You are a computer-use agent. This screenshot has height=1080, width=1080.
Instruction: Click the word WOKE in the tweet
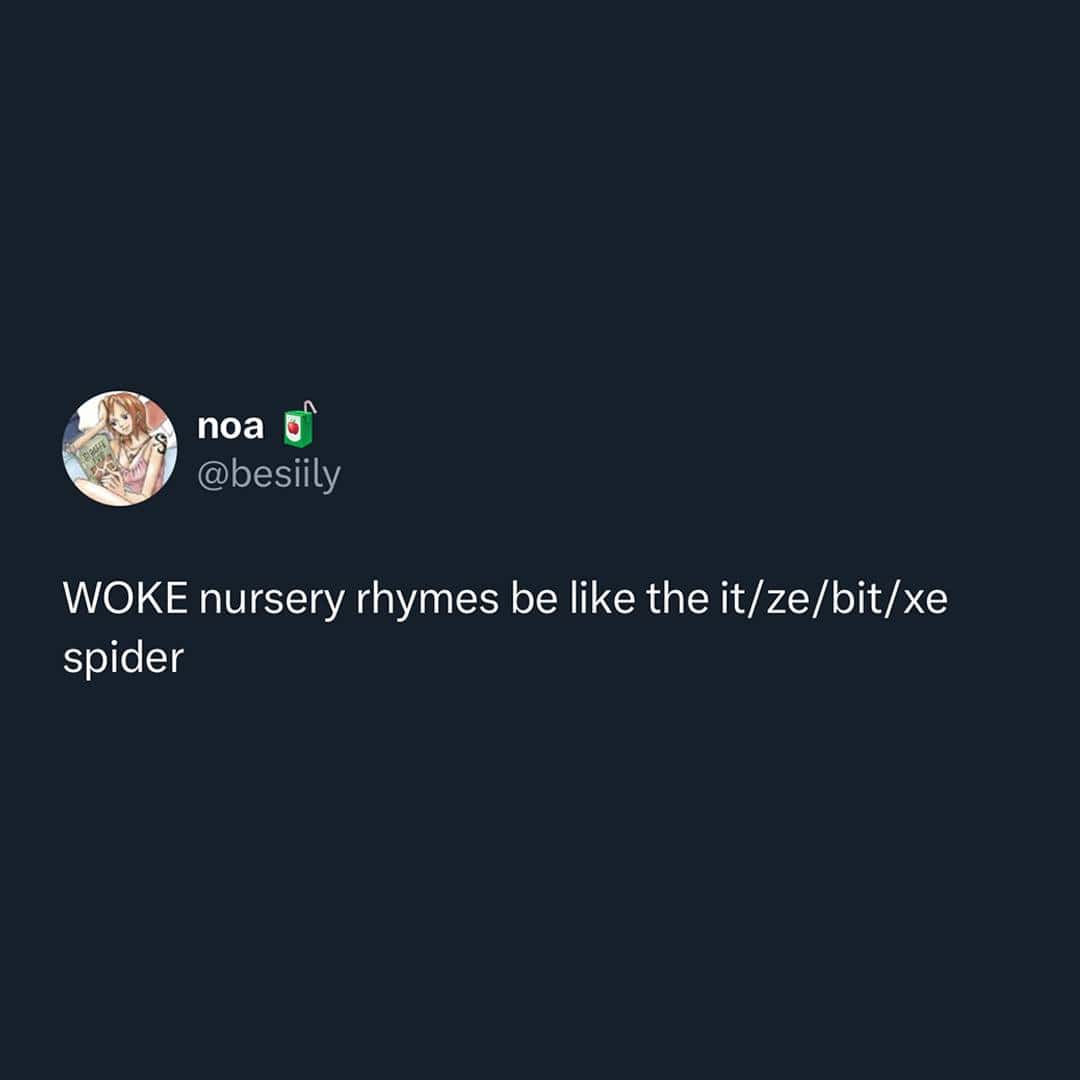125,598
